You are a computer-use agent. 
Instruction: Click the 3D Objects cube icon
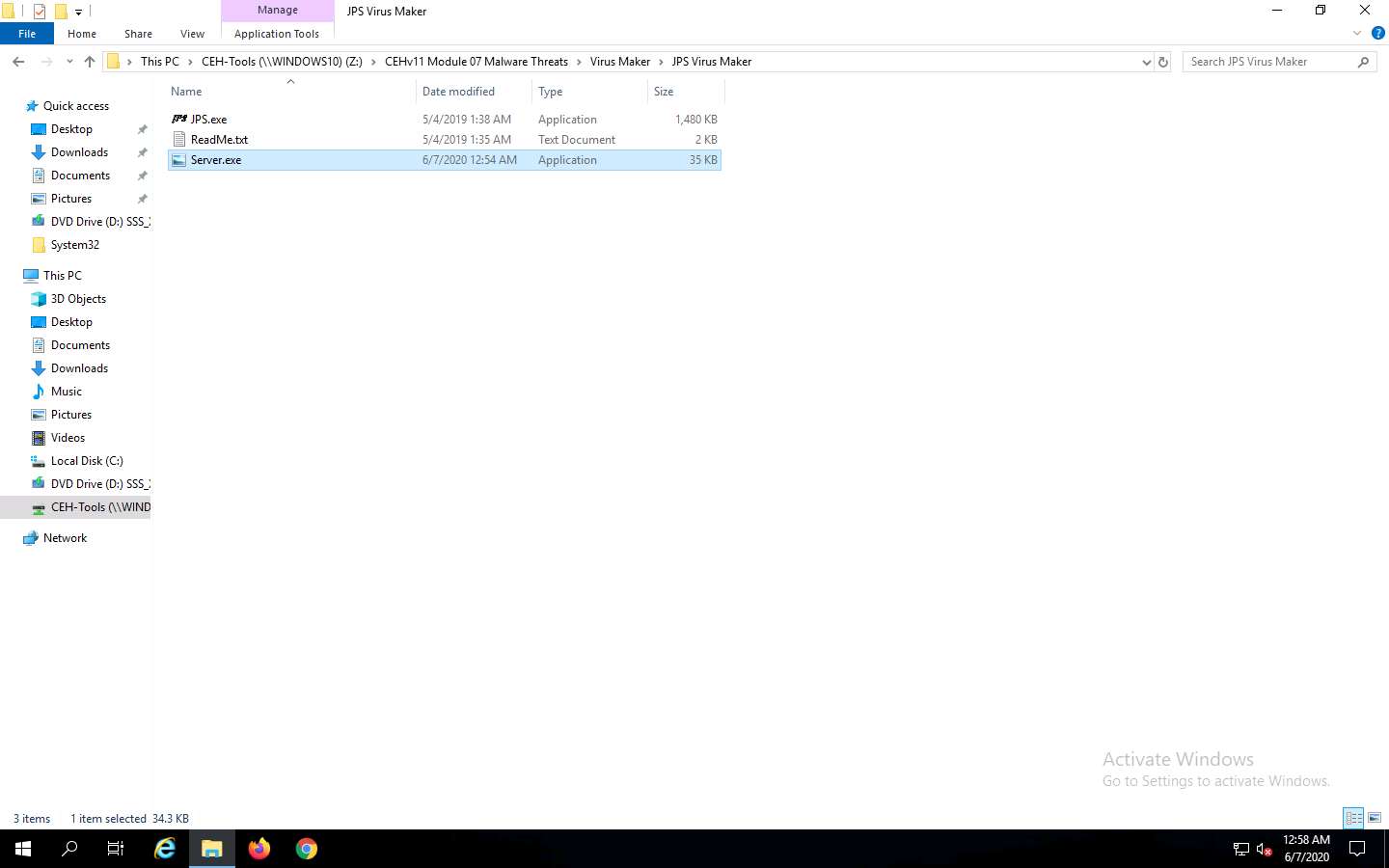(x=39, y=299)
